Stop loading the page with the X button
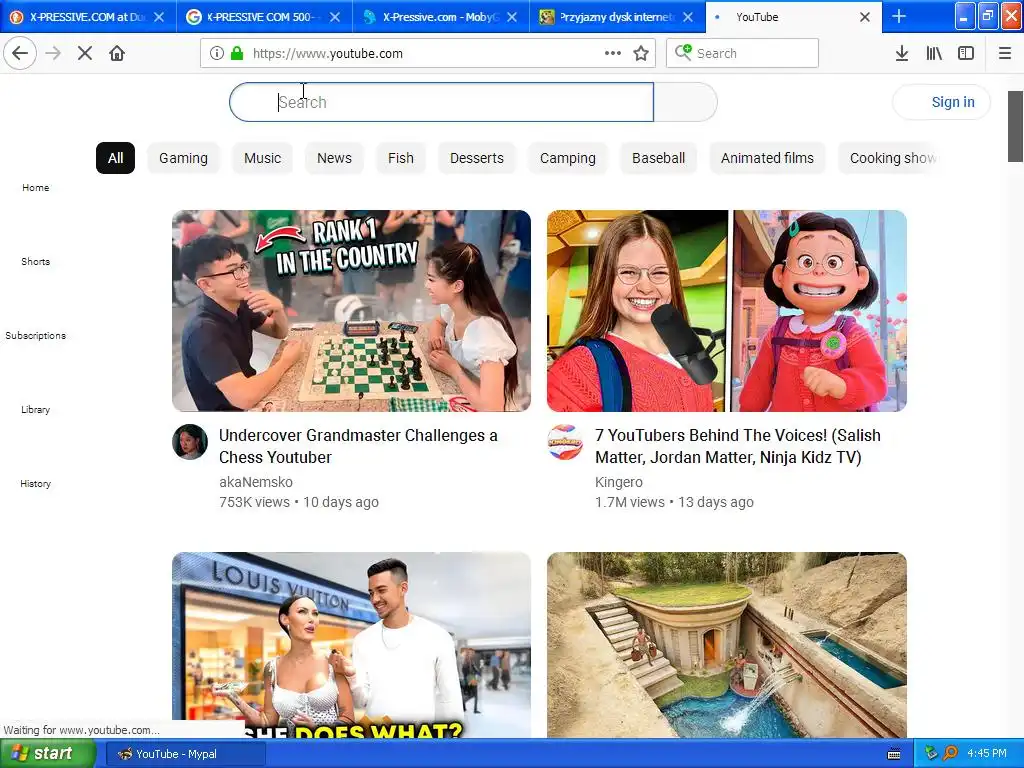 pos(85,53)
